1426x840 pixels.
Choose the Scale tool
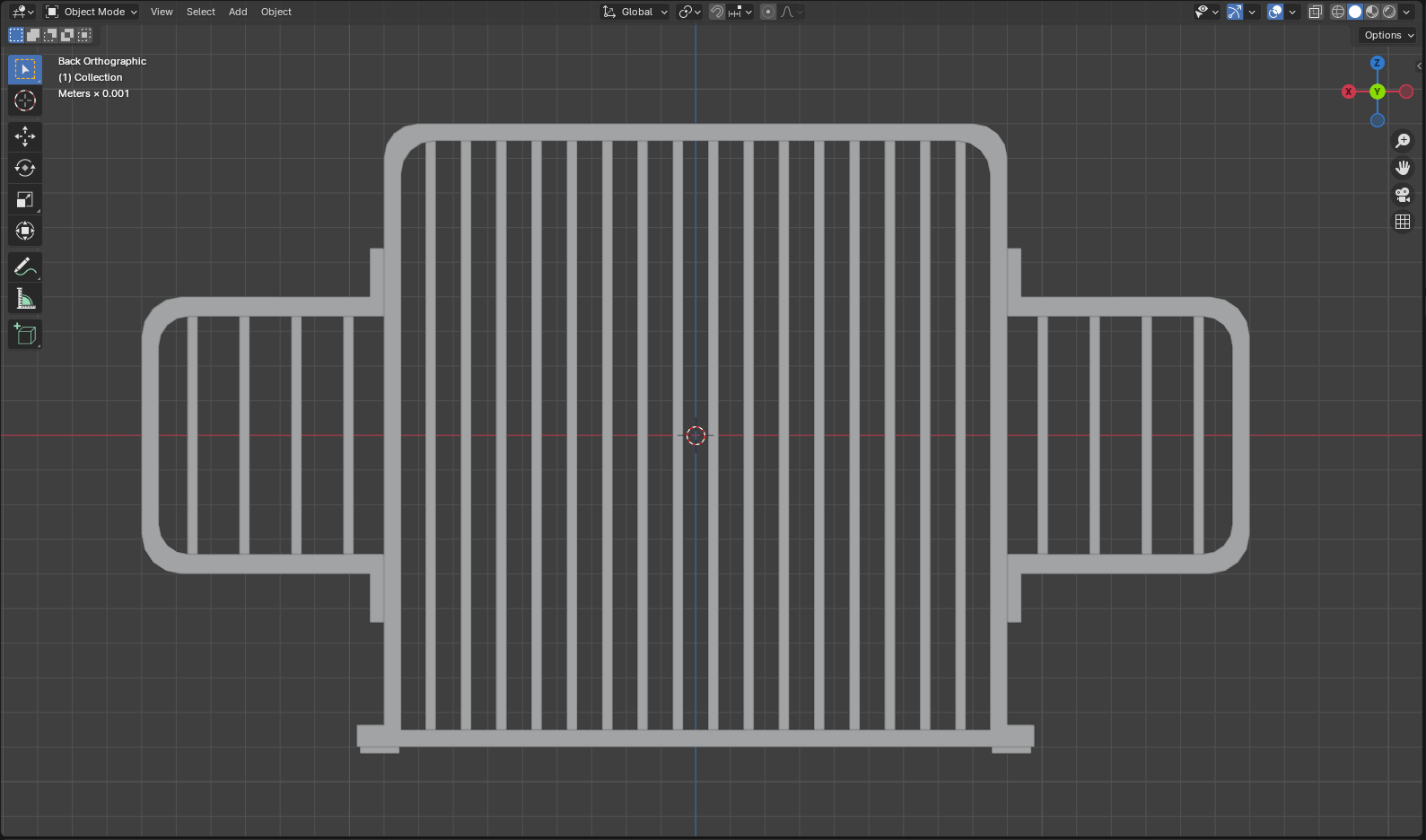[x=25, y=199]
